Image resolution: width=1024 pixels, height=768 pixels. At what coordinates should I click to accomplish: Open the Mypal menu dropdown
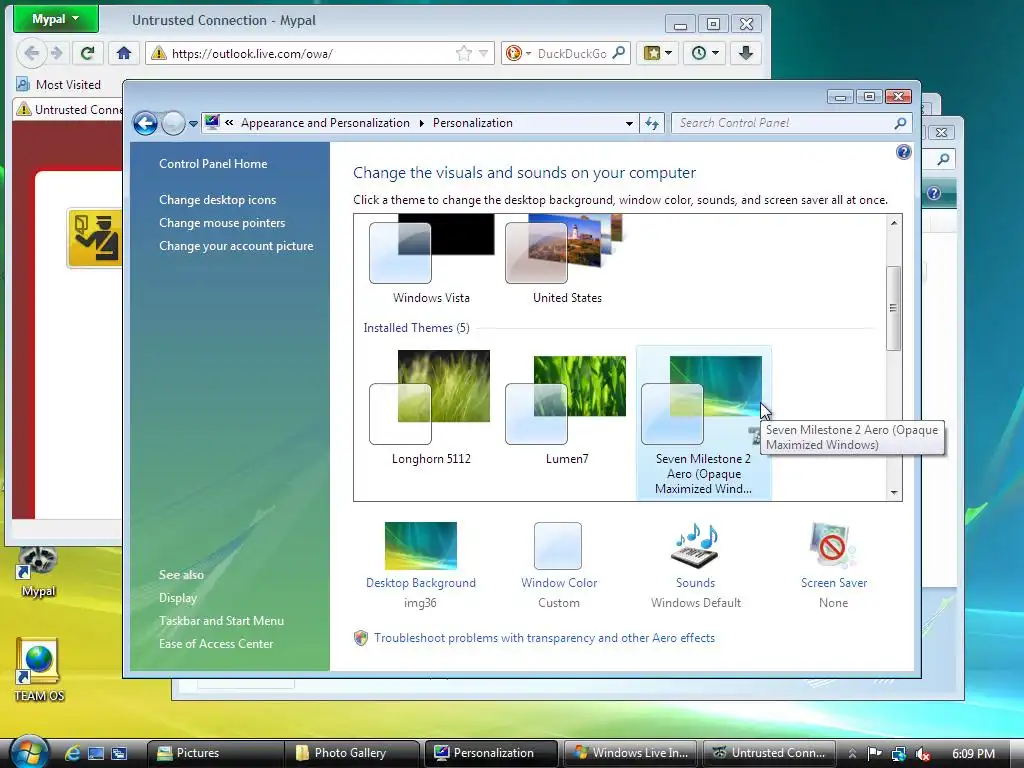click(x=56, y=19)
